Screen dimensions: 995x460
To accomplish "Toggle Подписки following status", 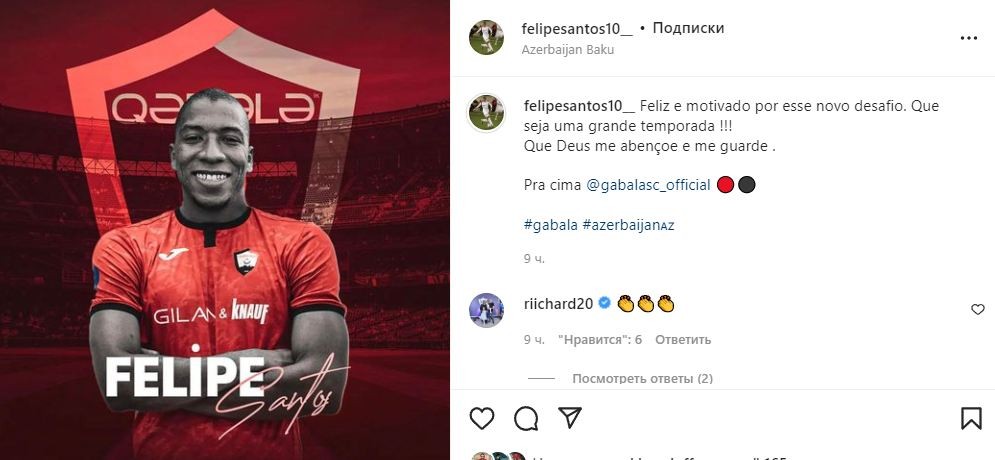I will pos(689,29).
